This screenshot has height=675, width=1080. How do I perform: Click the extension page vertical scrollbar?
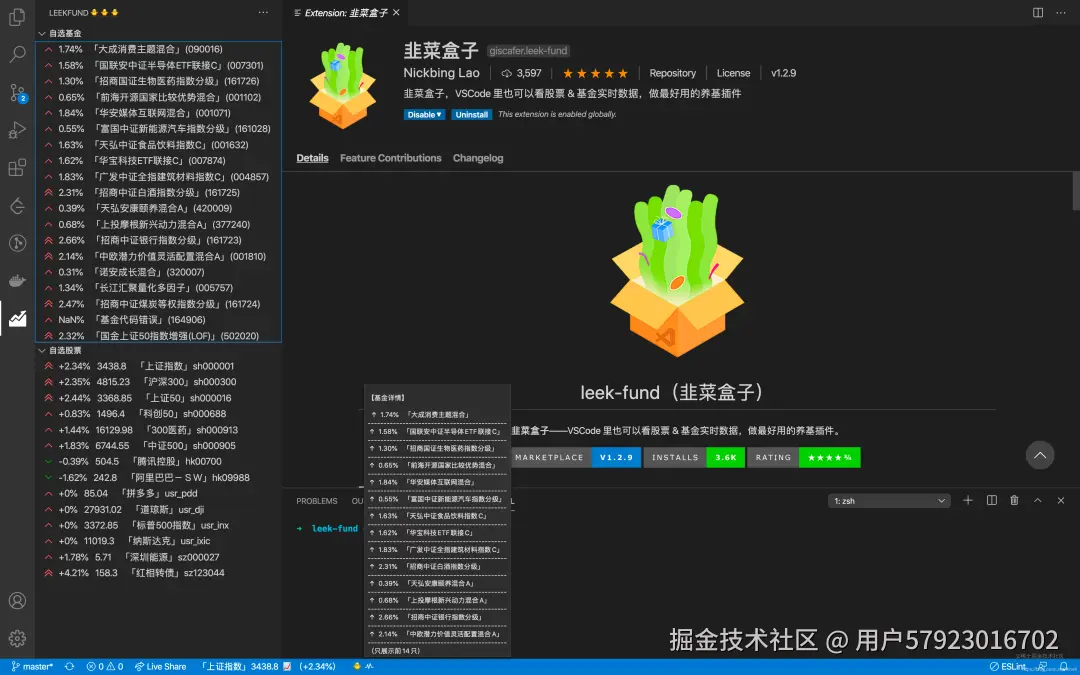[1076, 189]
